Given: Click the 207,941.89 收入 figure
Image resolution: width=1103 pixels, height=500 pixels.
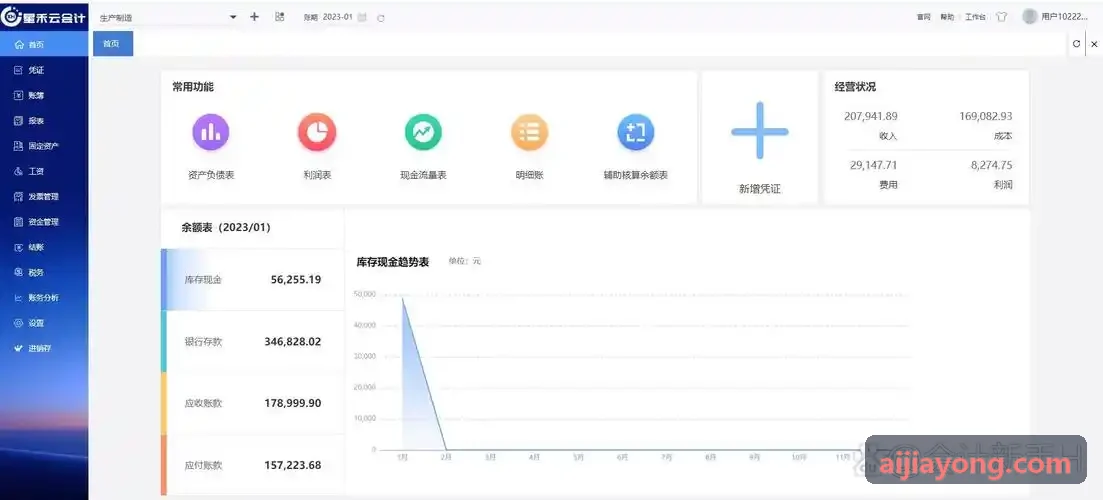Looking at the screenshot, I should tap(871, 116).
